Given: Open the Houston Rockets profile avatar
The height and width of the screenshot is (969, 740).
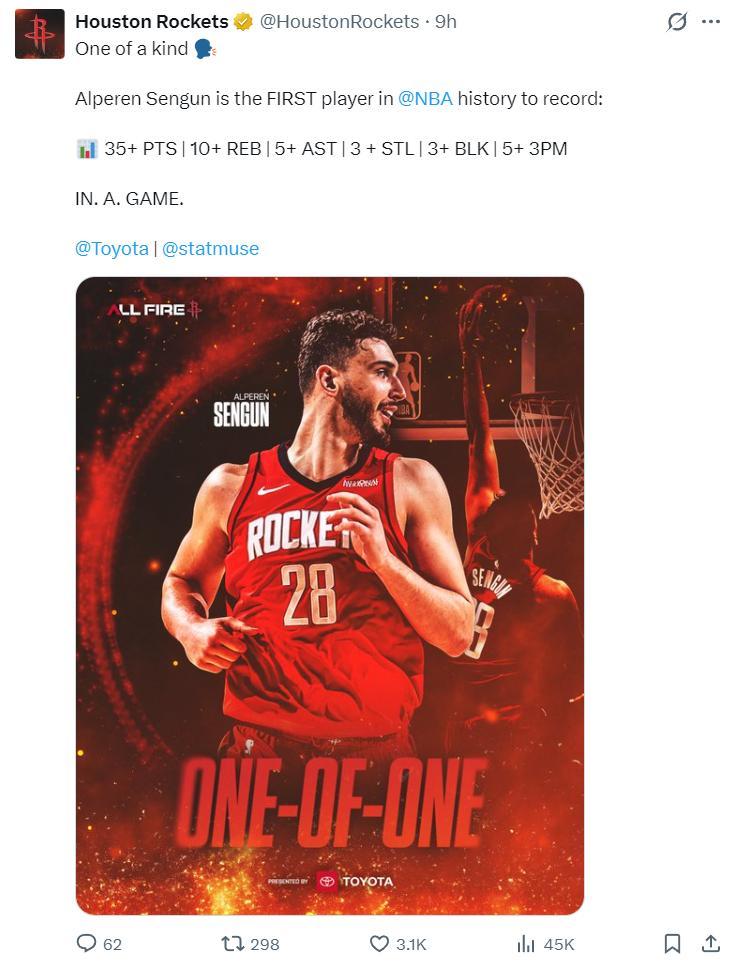Looking at the screenshot, I should point(40,34).
